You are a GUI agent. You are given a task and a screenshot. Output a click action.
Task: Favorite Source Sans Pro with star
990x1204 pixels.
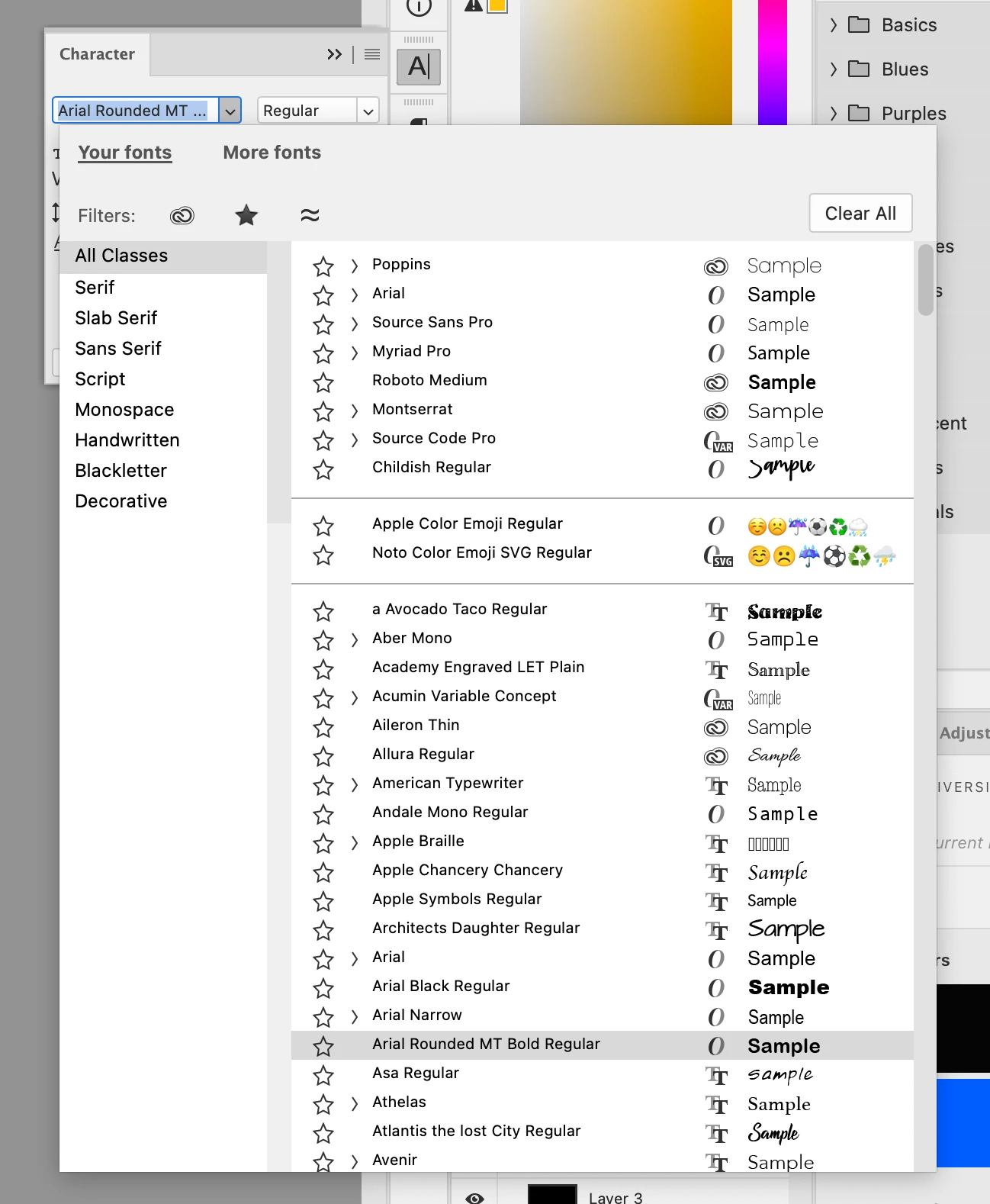click(323, 324)
